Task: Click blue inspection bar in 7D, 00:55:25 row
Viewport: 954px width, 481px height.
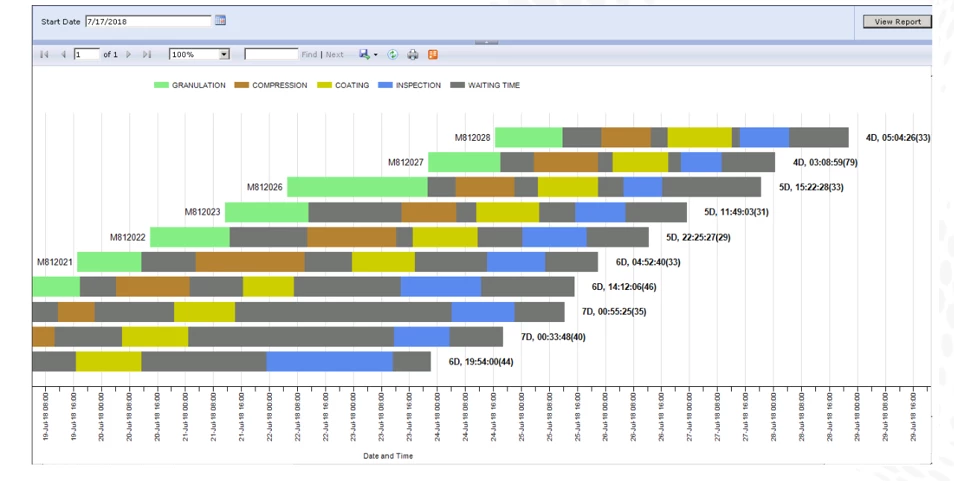Action: click(483, 311)
